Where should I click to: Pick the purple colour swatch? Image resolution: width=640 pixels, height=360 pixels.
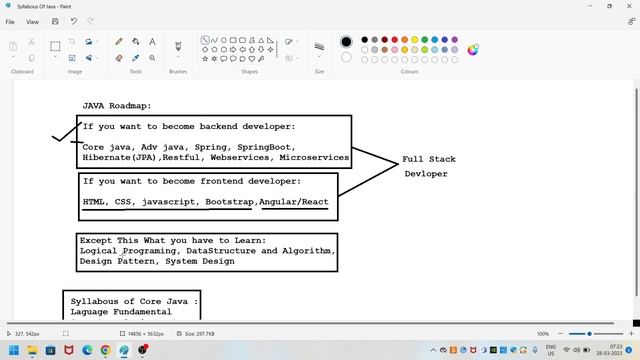pyautogui.click(x=455, y=40)
